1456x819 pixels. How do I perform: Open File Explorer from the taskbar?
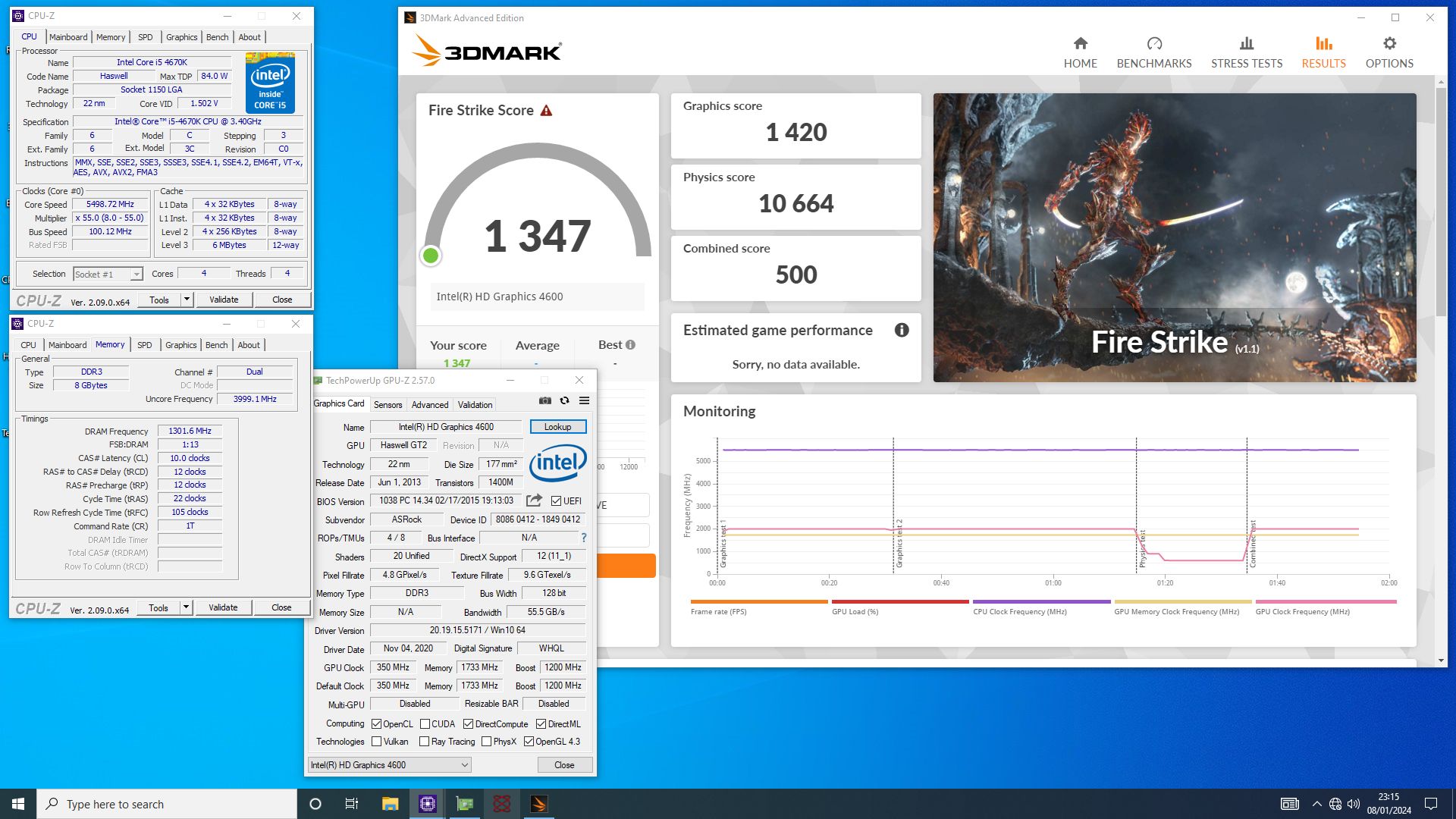pos(390,804)
